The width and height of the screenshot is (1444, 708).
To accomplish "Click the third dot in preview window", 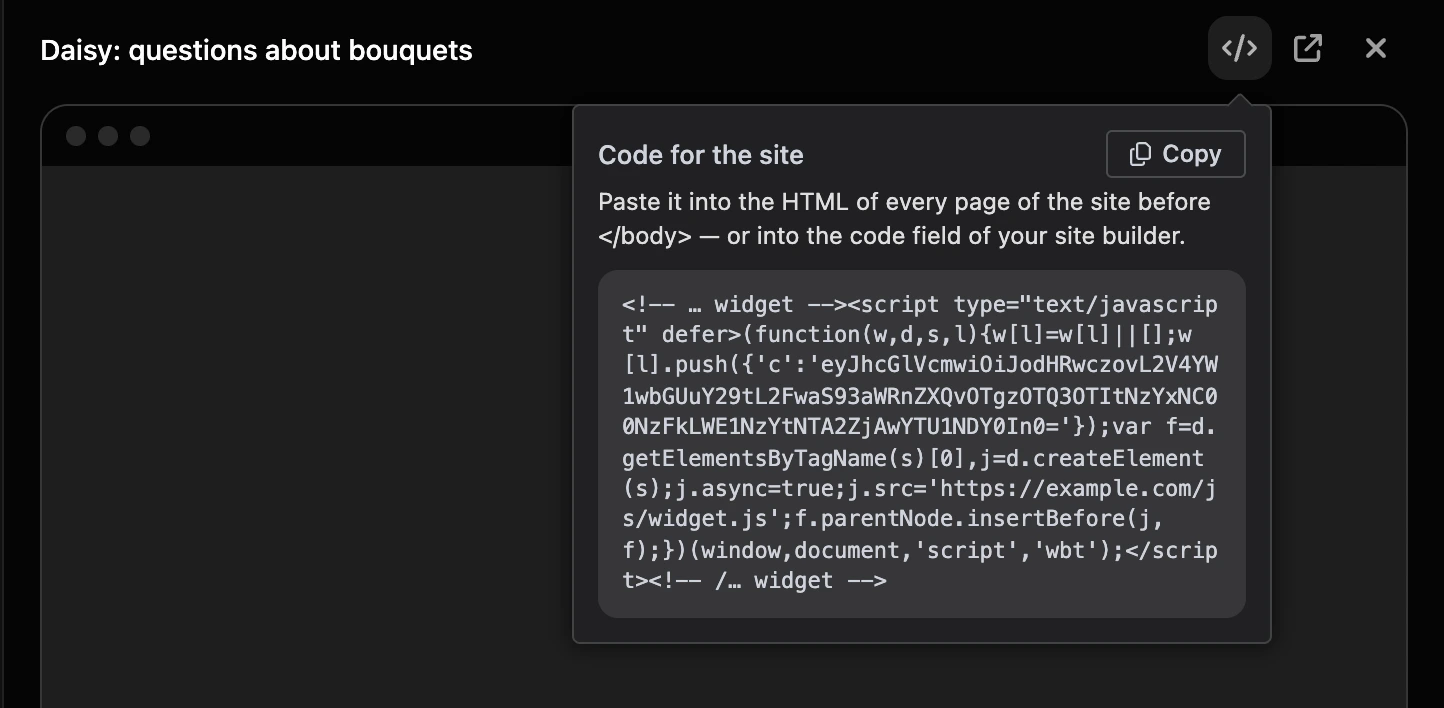I will [140, 136].
